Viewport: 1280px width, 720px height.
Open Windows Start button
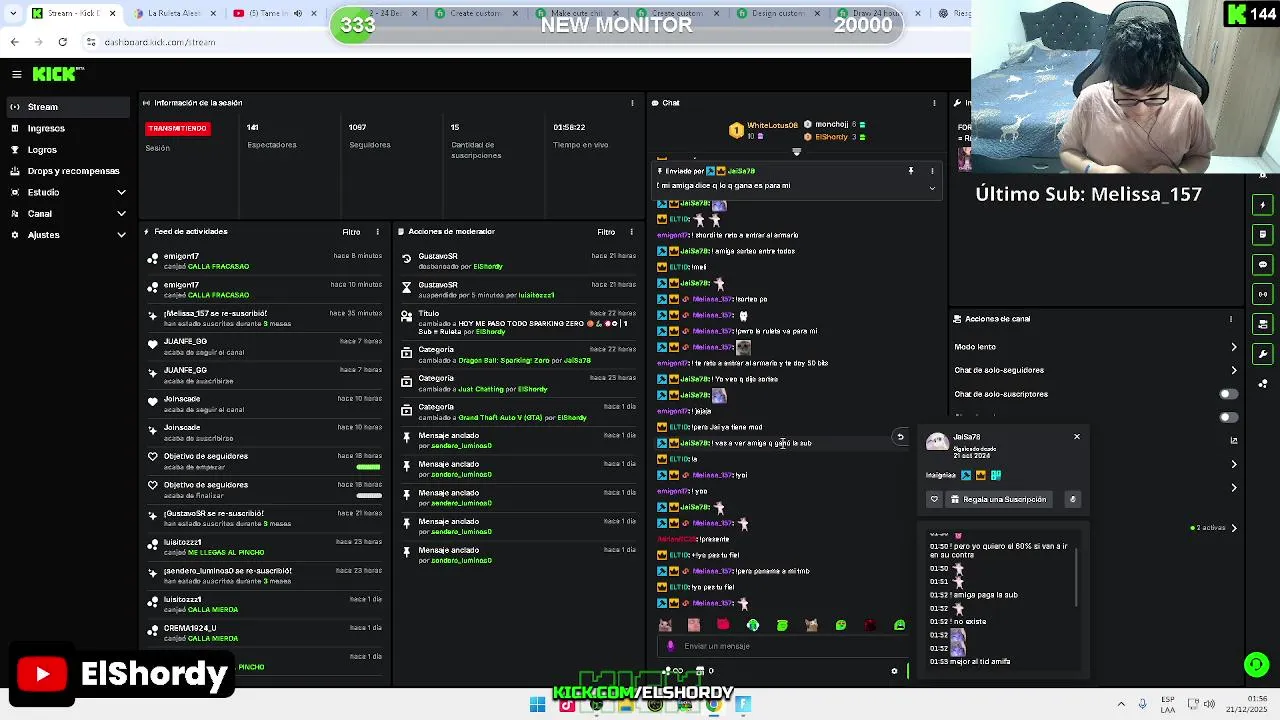click(x=537, y=705)
